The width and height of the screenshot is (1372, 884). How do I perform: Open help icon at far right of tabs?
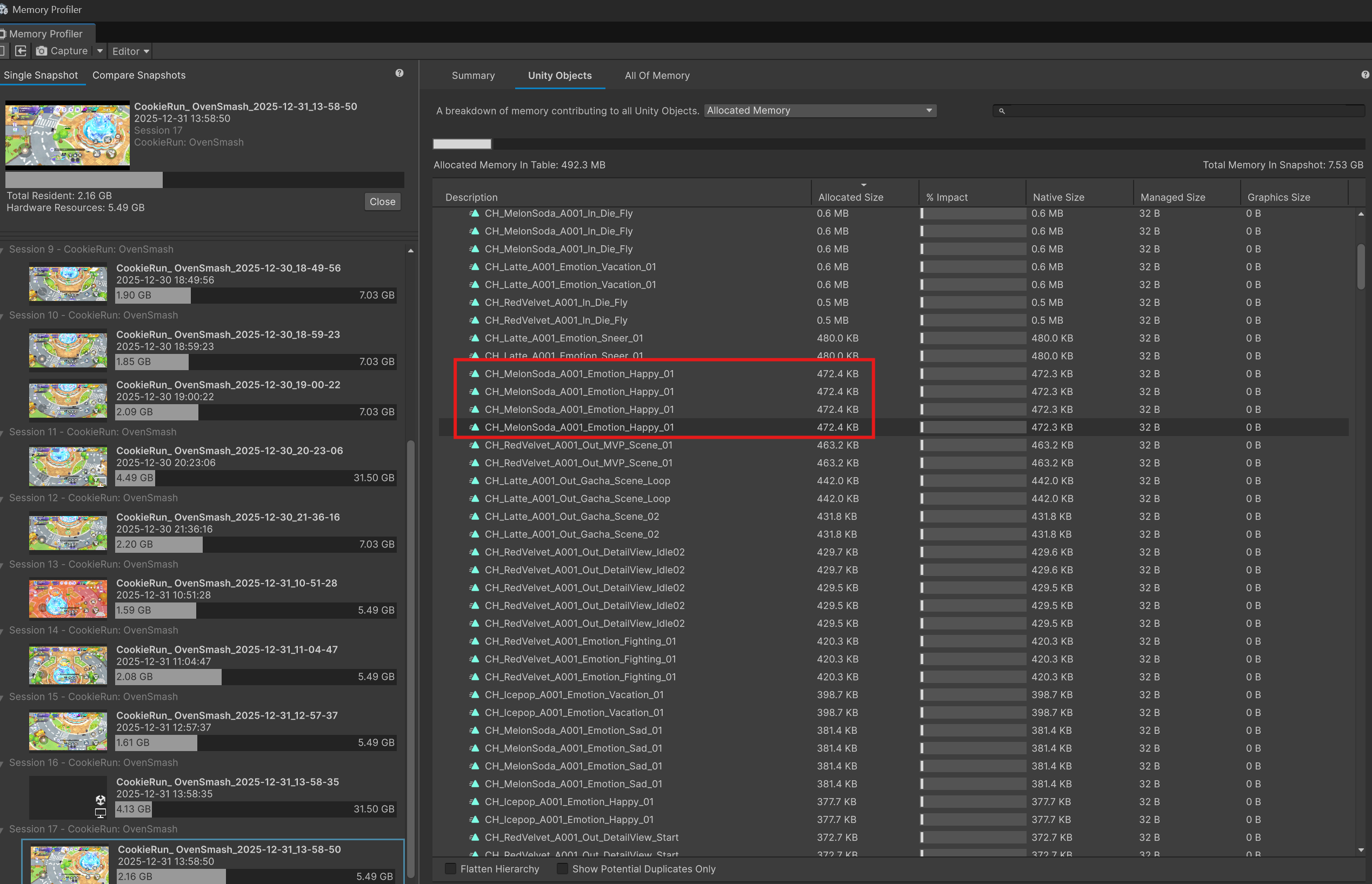coord(1365,75)
